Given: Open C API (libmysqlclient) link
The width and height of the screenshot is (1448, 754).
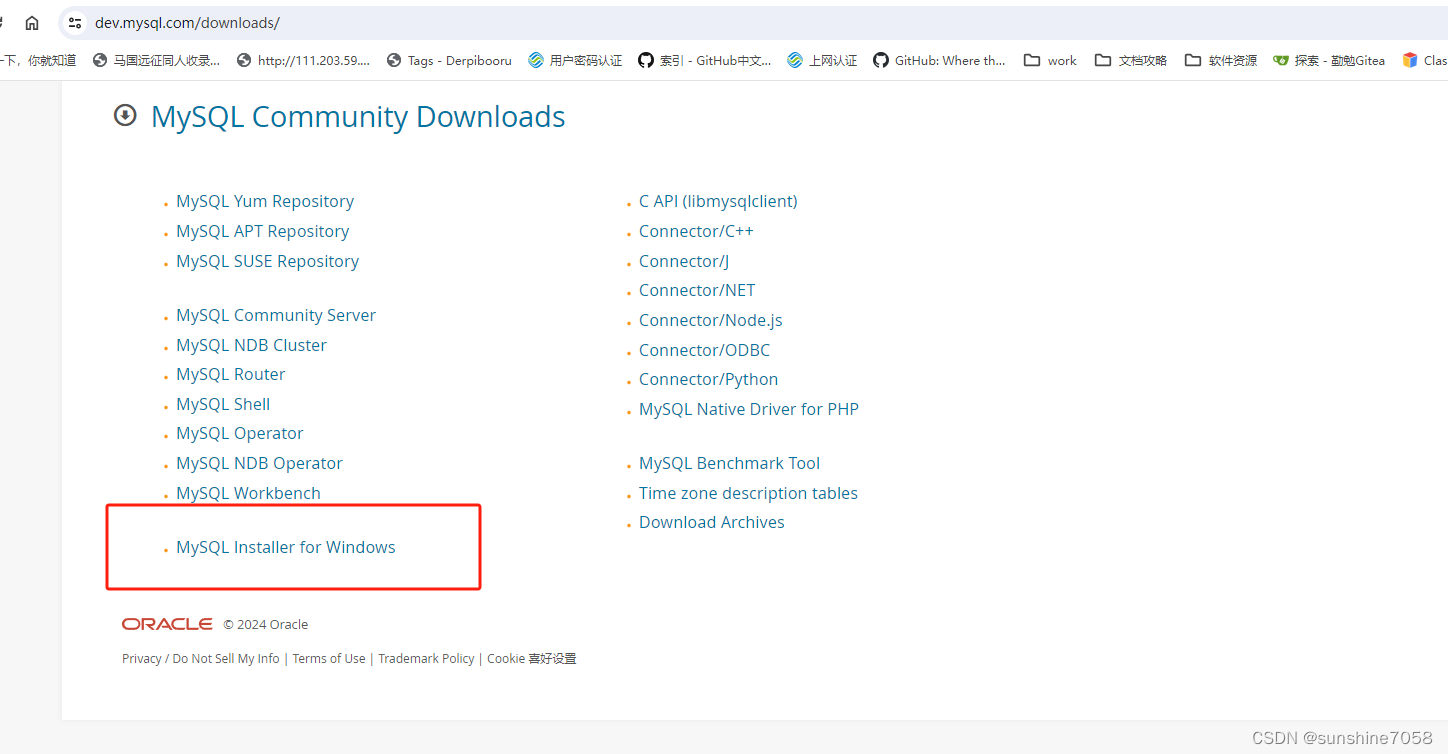Looking at the screenshot, I should tap(718, 201).
